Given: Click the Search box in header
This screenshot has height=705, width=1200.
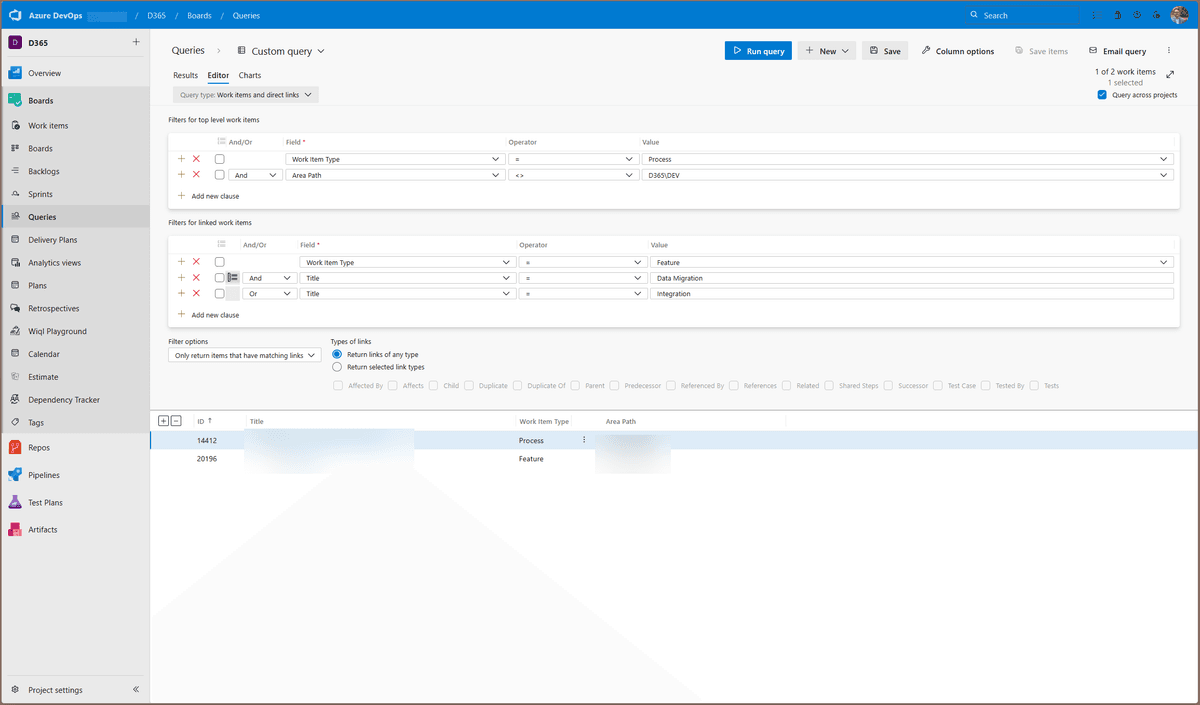Looking at the screenshot, I should [1020, 15].
